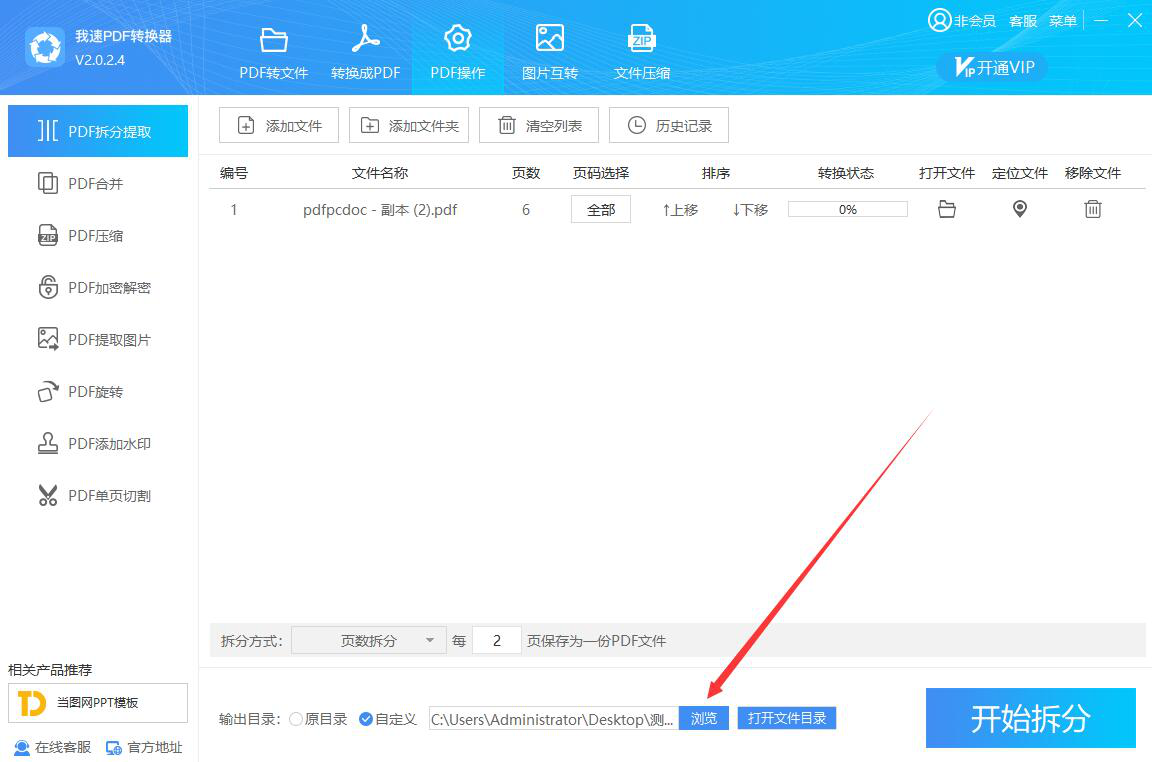The image size is (1152, 762).
Task: Open the 文件压缩 ZIP compression tool
Action: [642, 52]
